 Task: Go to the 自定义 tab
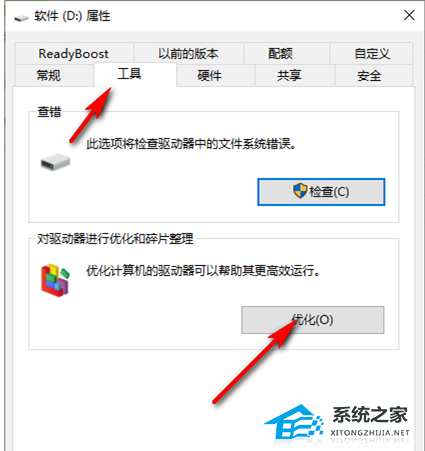tap(371, 53)
